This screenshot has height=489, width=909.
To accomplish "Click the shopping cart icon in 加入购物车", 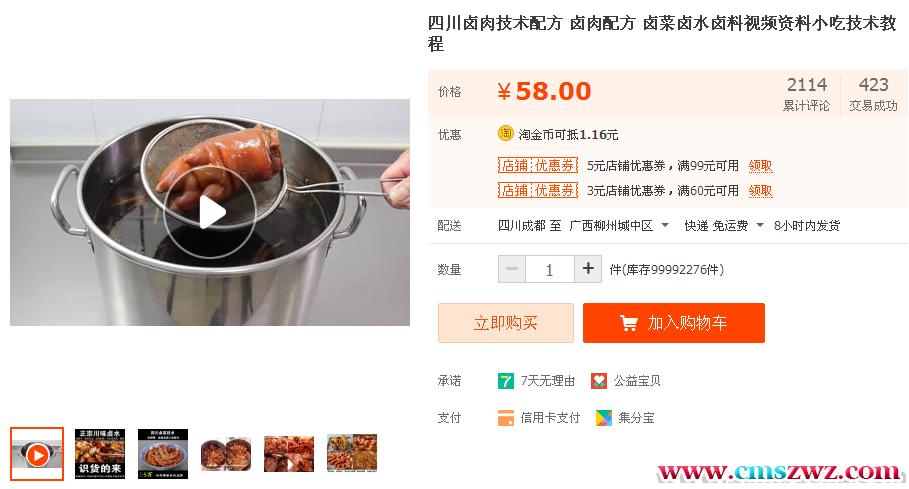I will coord(628,323).
